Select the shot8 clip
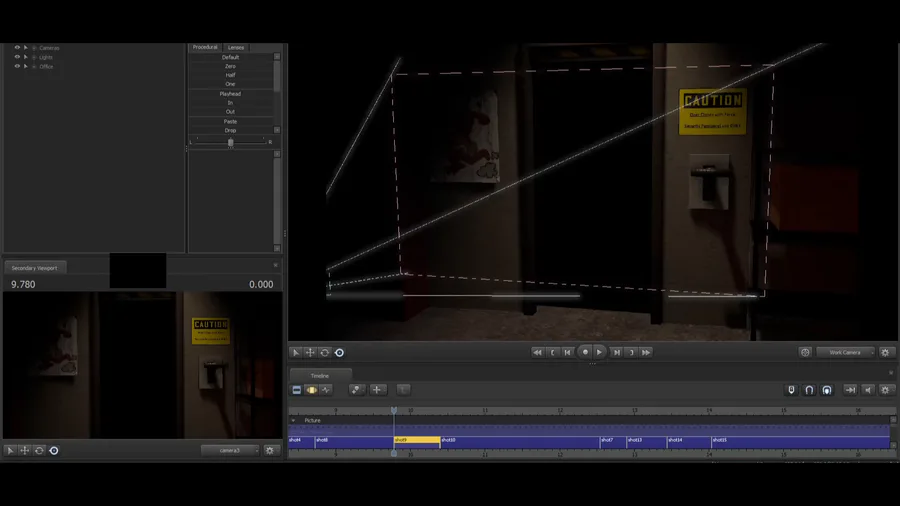 pyautogui.click(x=354, y=441)
